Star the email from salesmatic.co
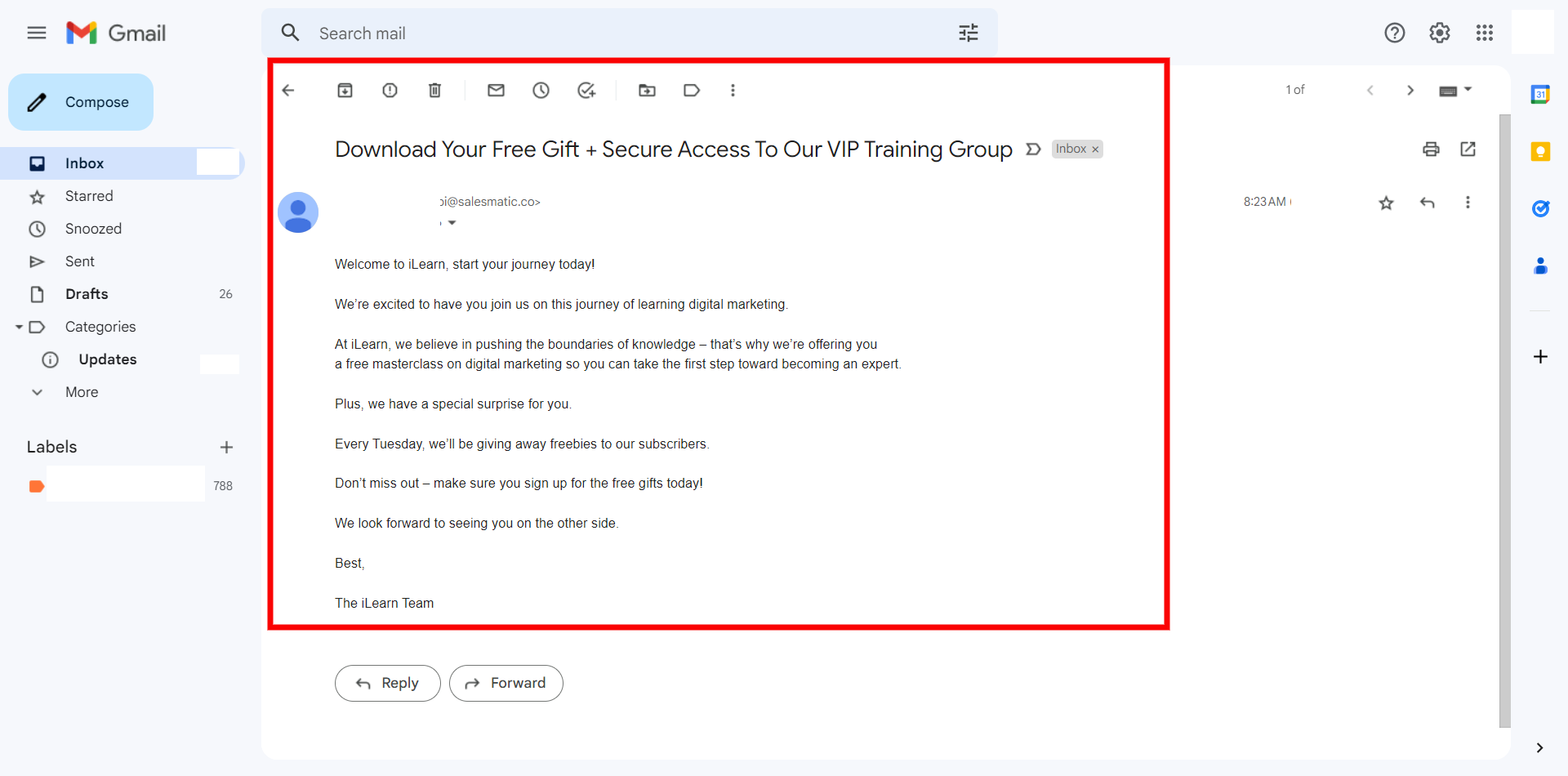 1386,203
